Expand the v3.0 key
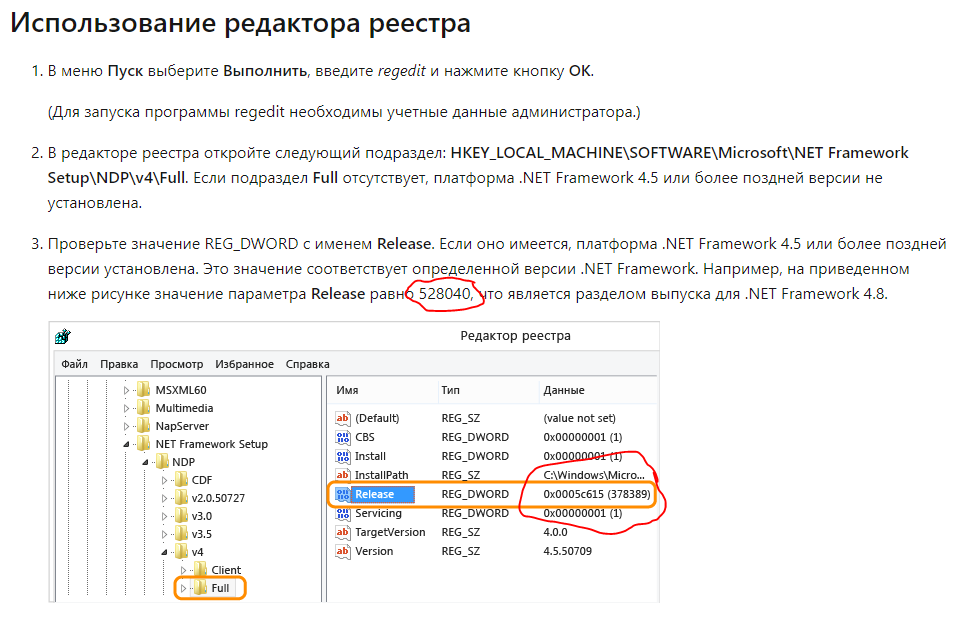 pyautogui.click(x=165, y=516)
